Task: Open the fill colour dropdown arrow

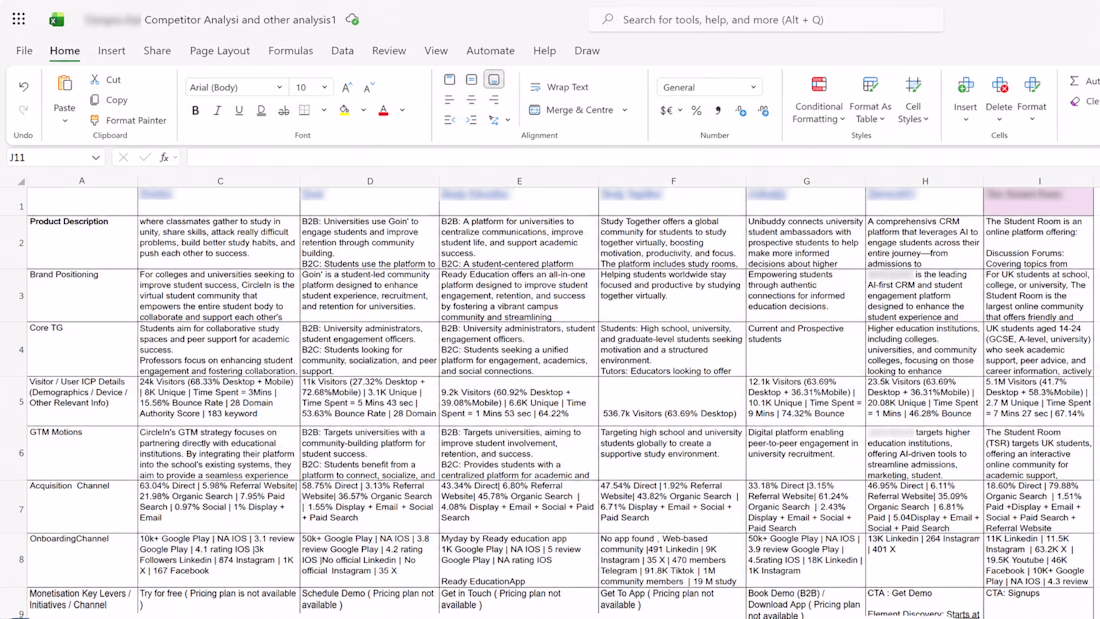Action: click(x=363, y=110)
